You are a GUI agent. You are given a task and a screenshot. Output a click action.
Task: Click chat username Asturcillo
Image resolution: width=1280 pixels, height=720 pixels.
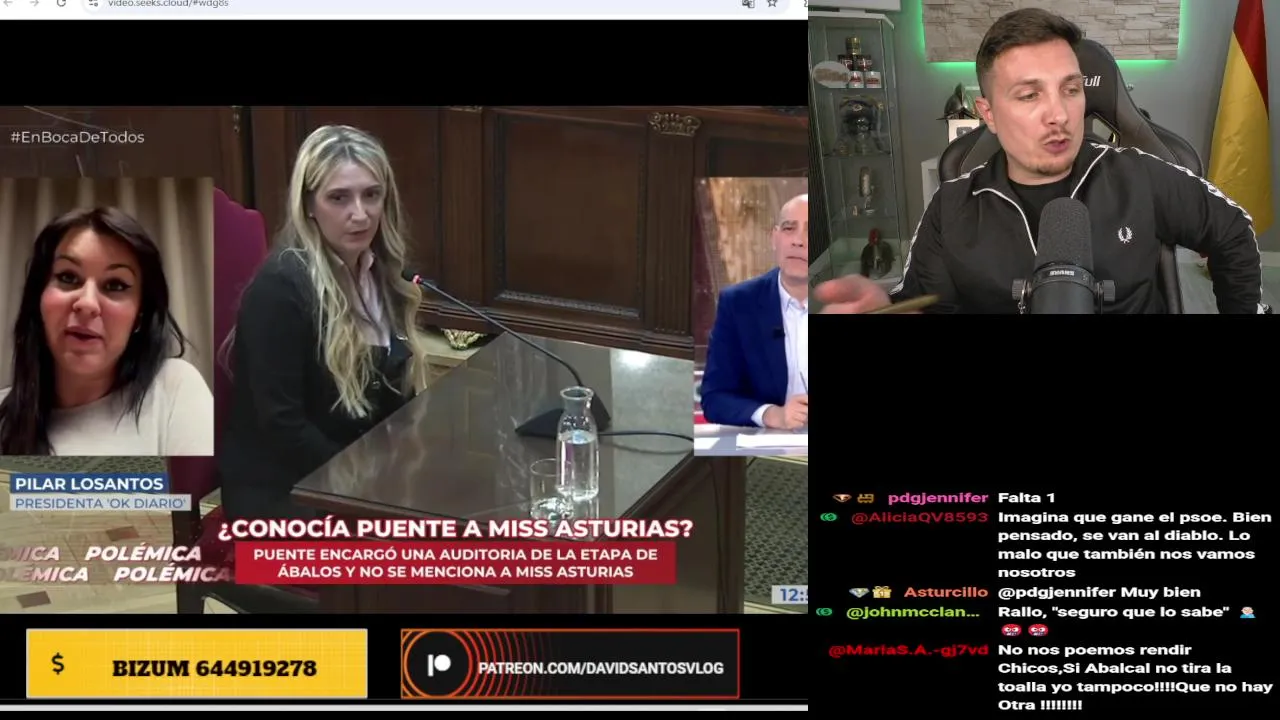click(946, 592)
